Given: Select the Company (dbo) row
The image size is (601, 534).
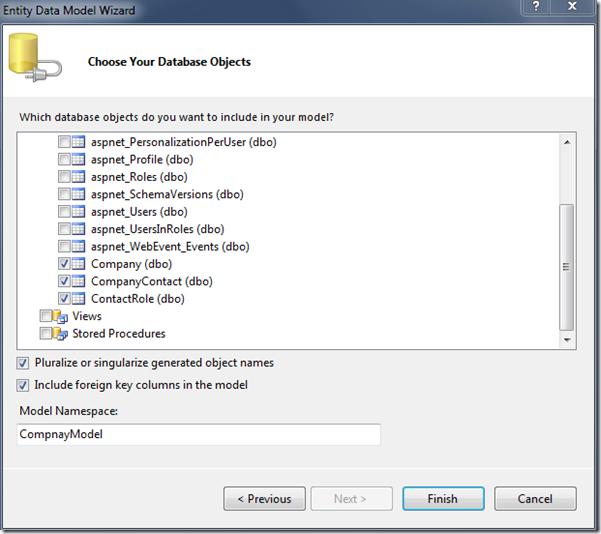Looking at the screenshot, I should tap(131, 264).
